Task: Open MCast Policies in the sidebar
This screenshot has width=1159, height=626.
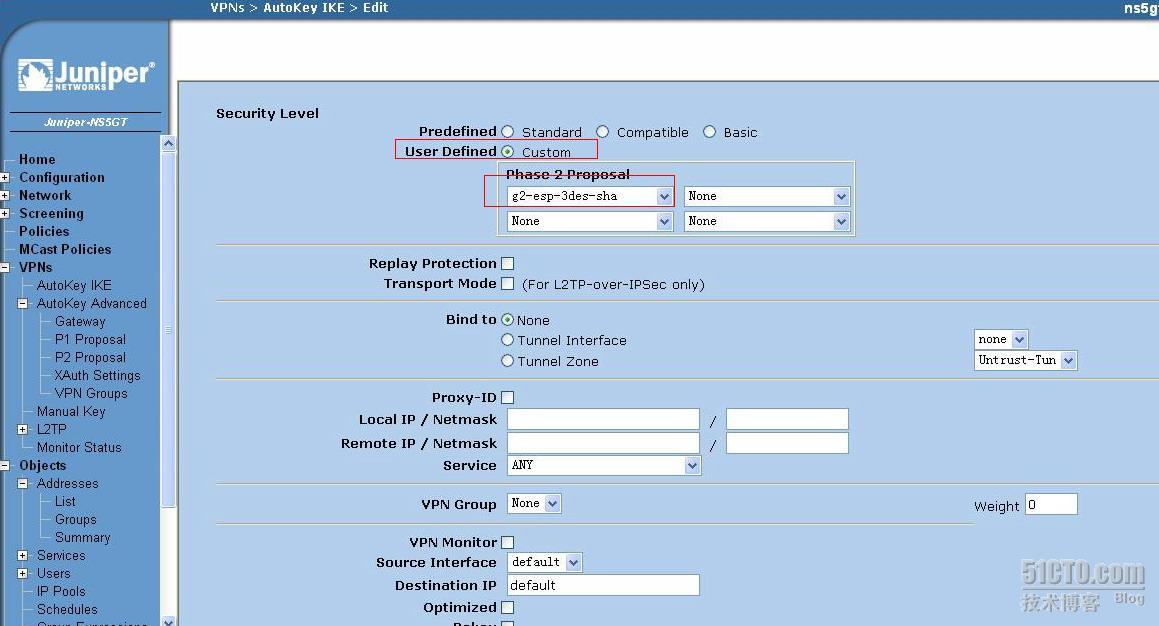Action: (65, 250)
